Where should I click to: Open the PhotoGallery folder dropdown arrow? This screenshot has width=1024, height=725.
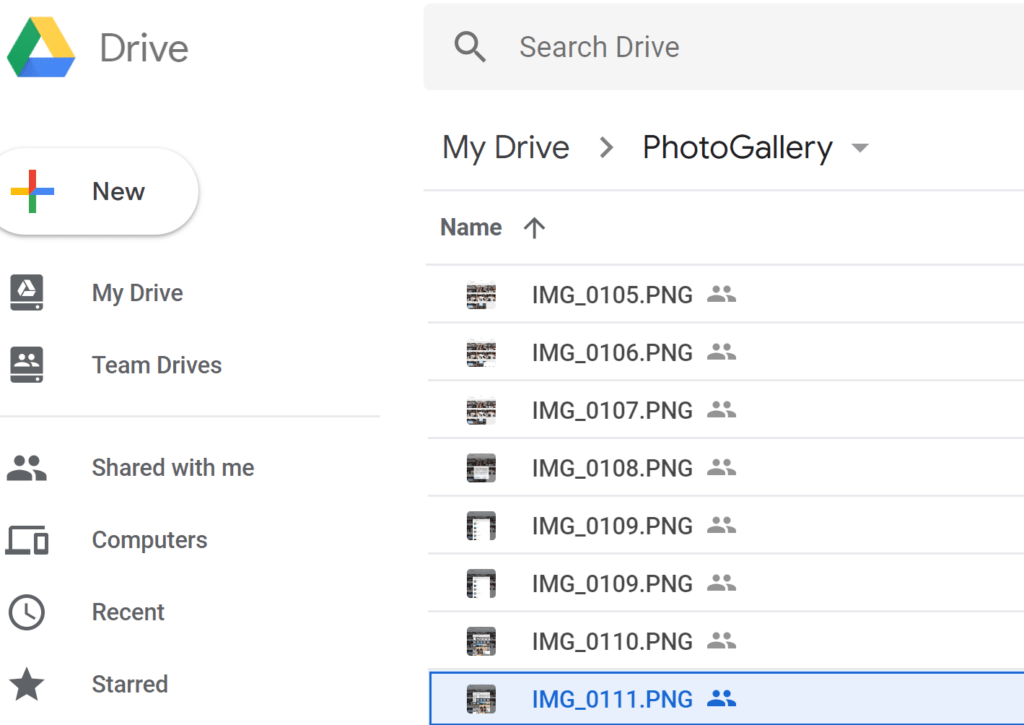tap(861, 148)
